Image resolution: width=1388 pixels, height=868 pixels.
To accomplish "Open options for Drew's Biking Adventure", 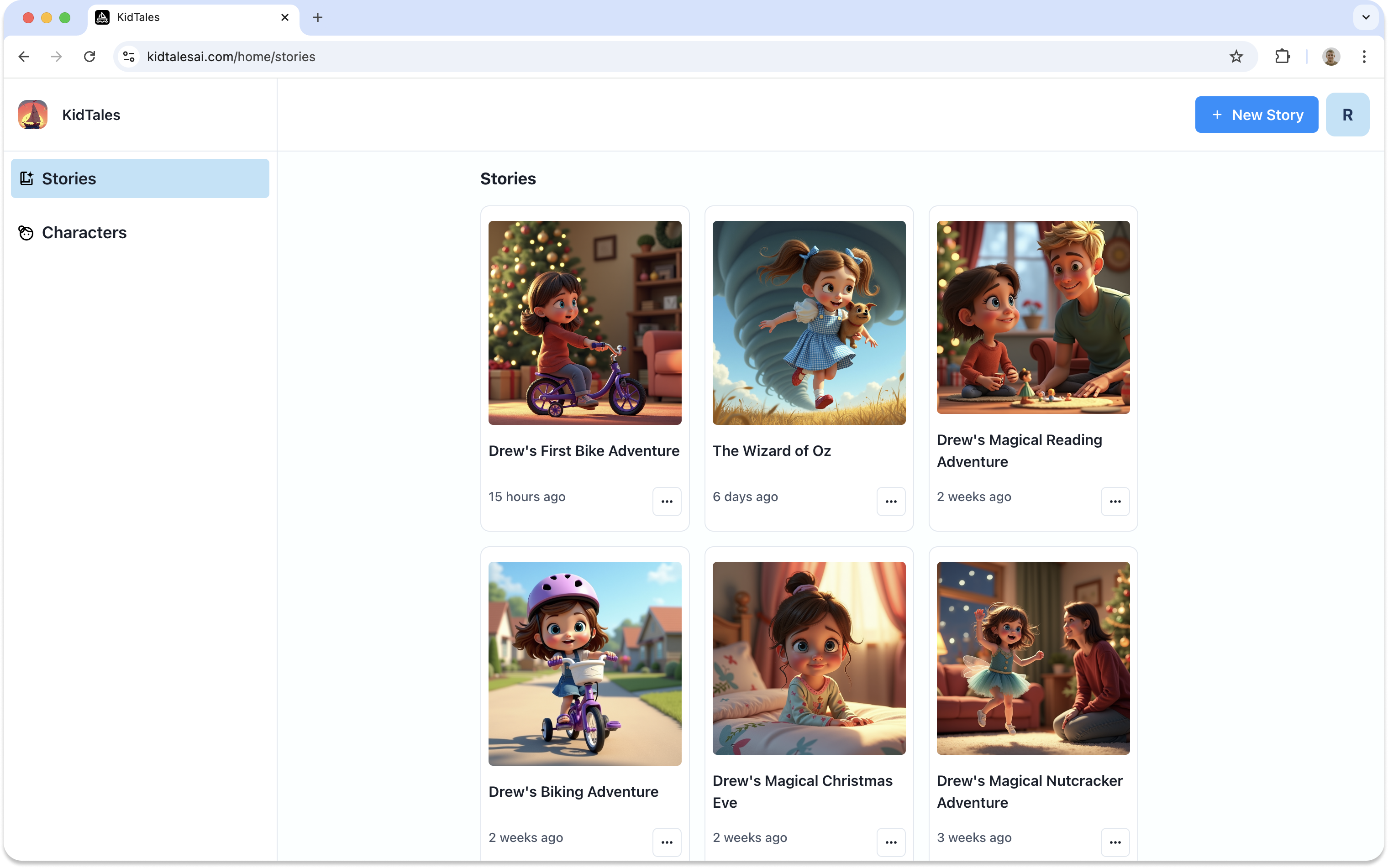I will tap(667, 842).
